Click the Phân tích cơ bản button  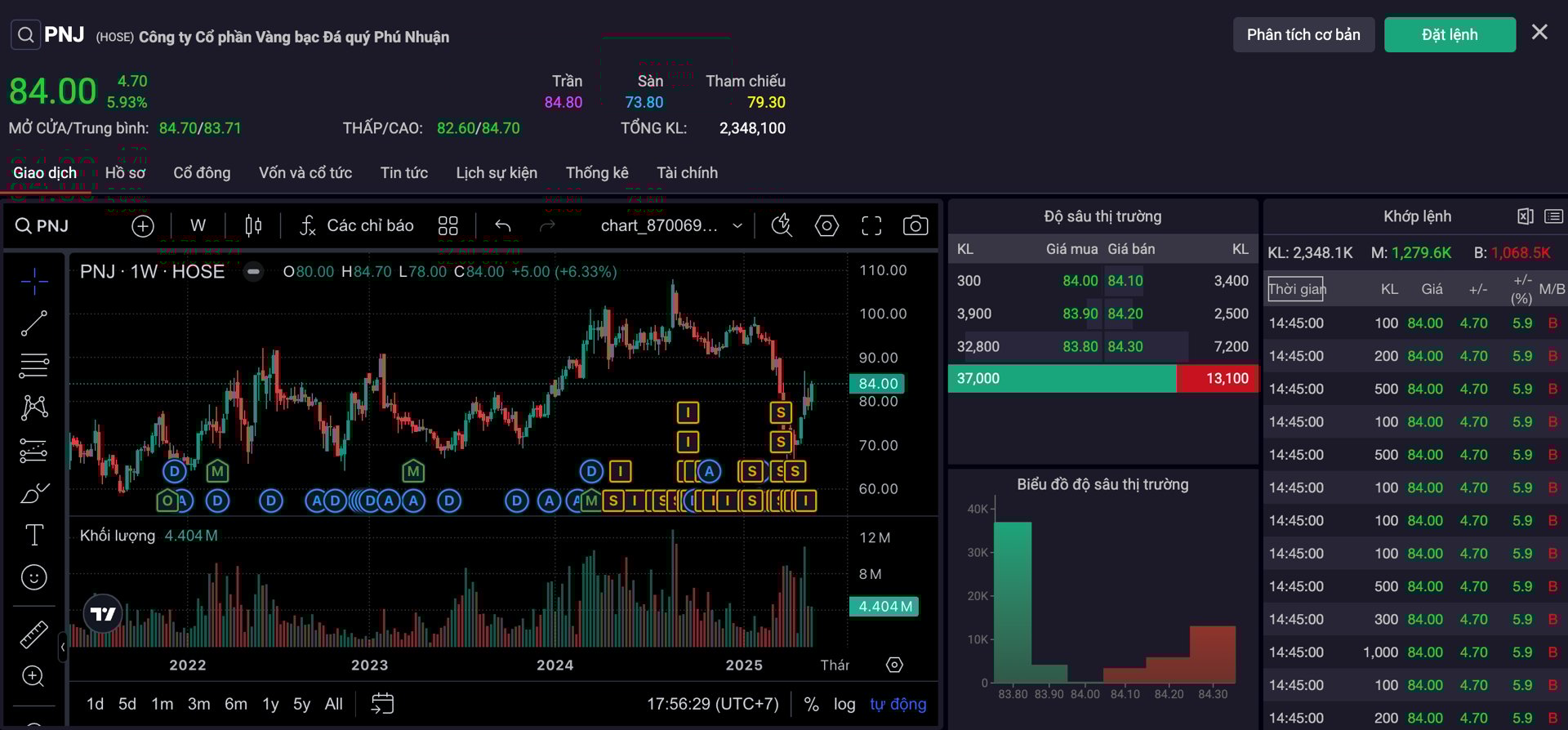pyautogui.click(x=1303, y=34)
